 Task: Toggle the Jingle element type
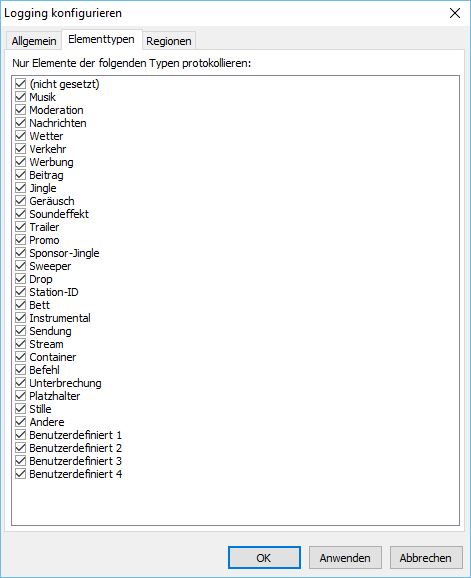pos(21,188)
